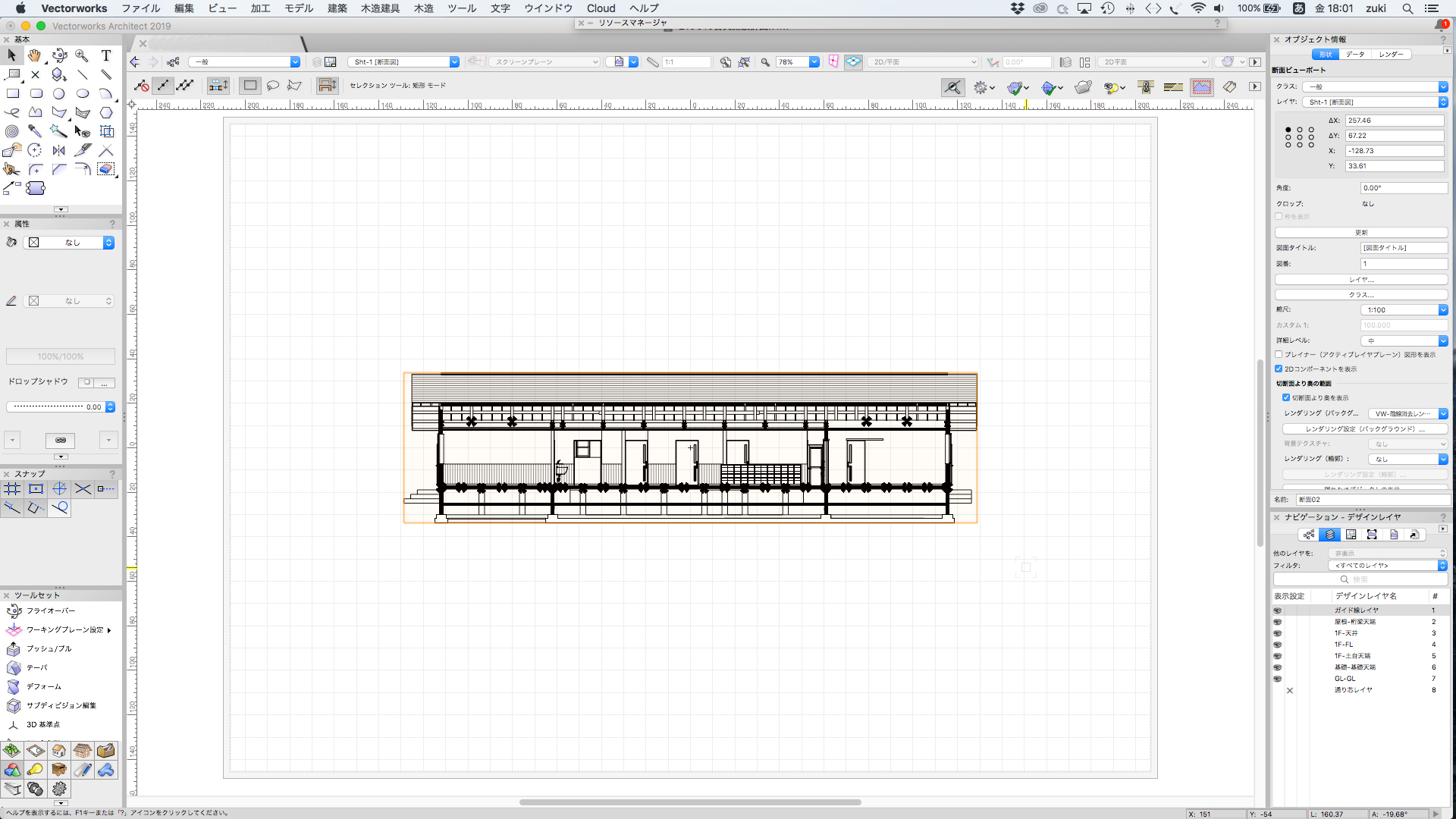Screen dimensions: 1456x819
Task: Toggle 2Dコンポーネントを表示 checkbox
Action: (x=1279, y=369)
